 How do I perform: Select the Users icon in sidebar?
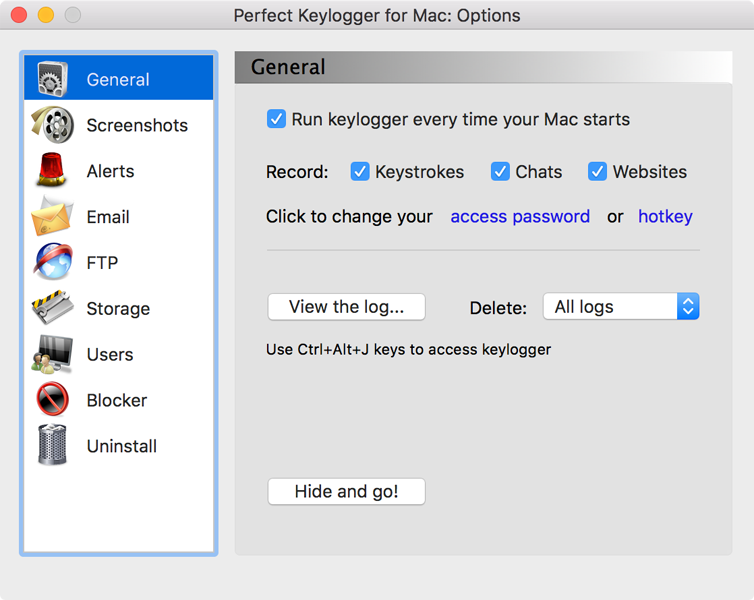point(52,355)
